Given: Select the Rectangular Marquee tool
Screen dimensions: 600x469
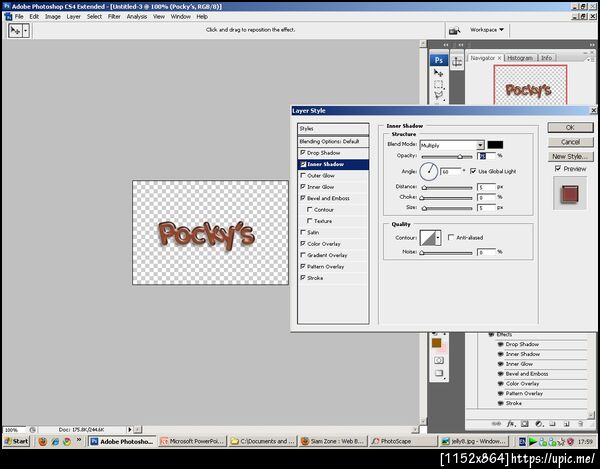Looking at the screenshot, I should point(439,84).
